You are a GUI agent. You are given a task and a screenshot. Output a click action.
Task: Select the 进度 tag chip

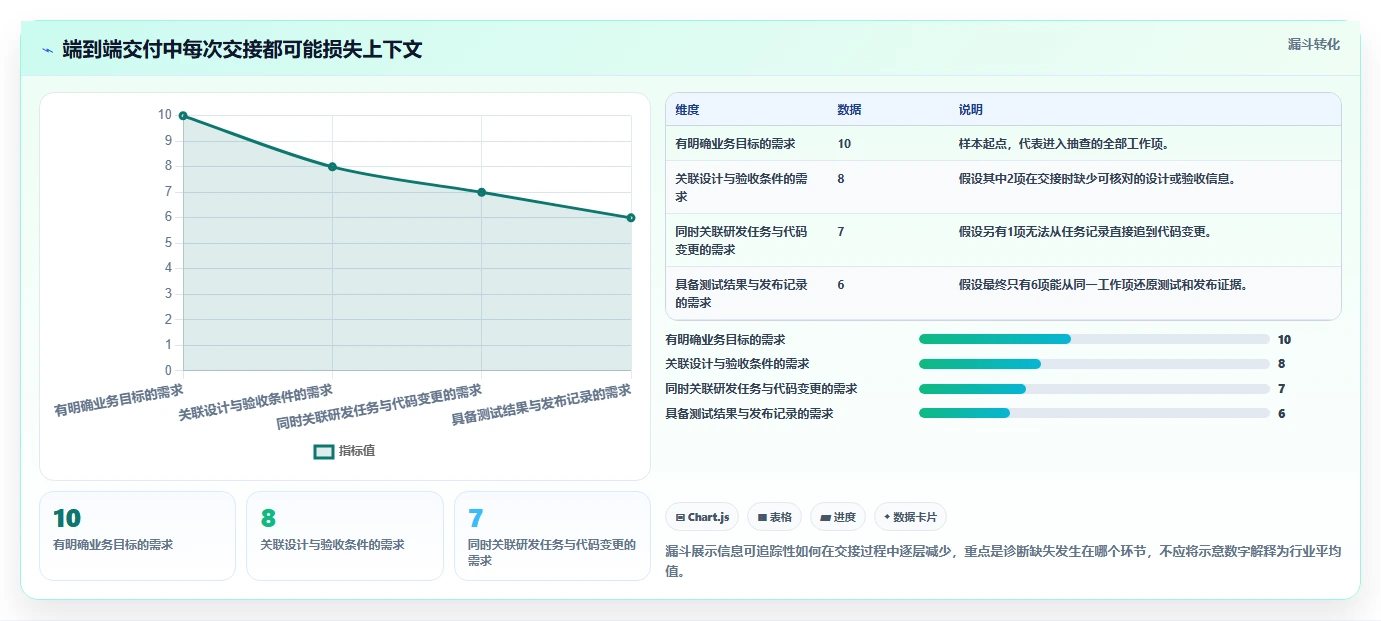838,517
